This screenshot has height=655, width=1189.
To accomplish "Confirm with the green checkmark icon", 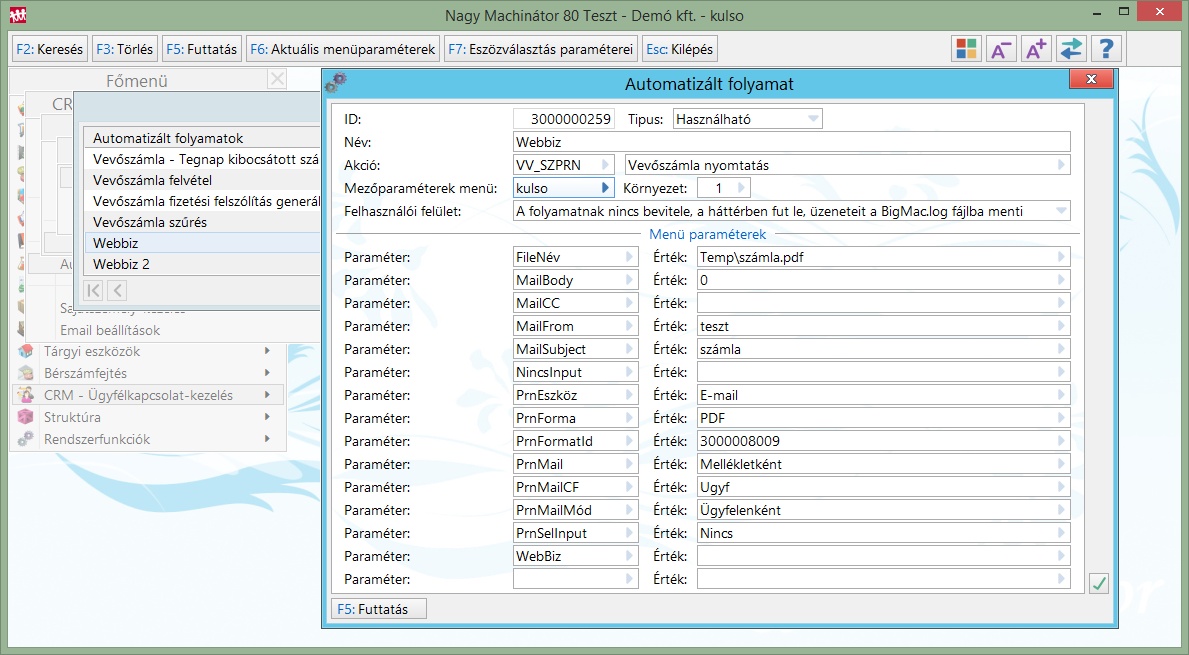I will point(1099,583).
